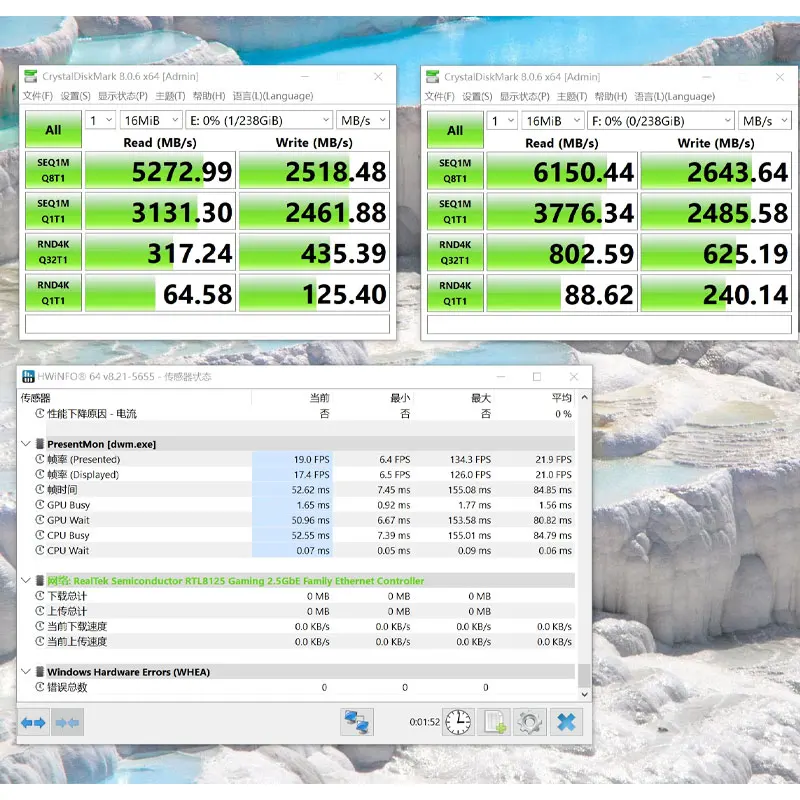Run RND4K Q32T1 test in E: window
This screenshot has height=800, width=800.
click(x=53, y=252)
